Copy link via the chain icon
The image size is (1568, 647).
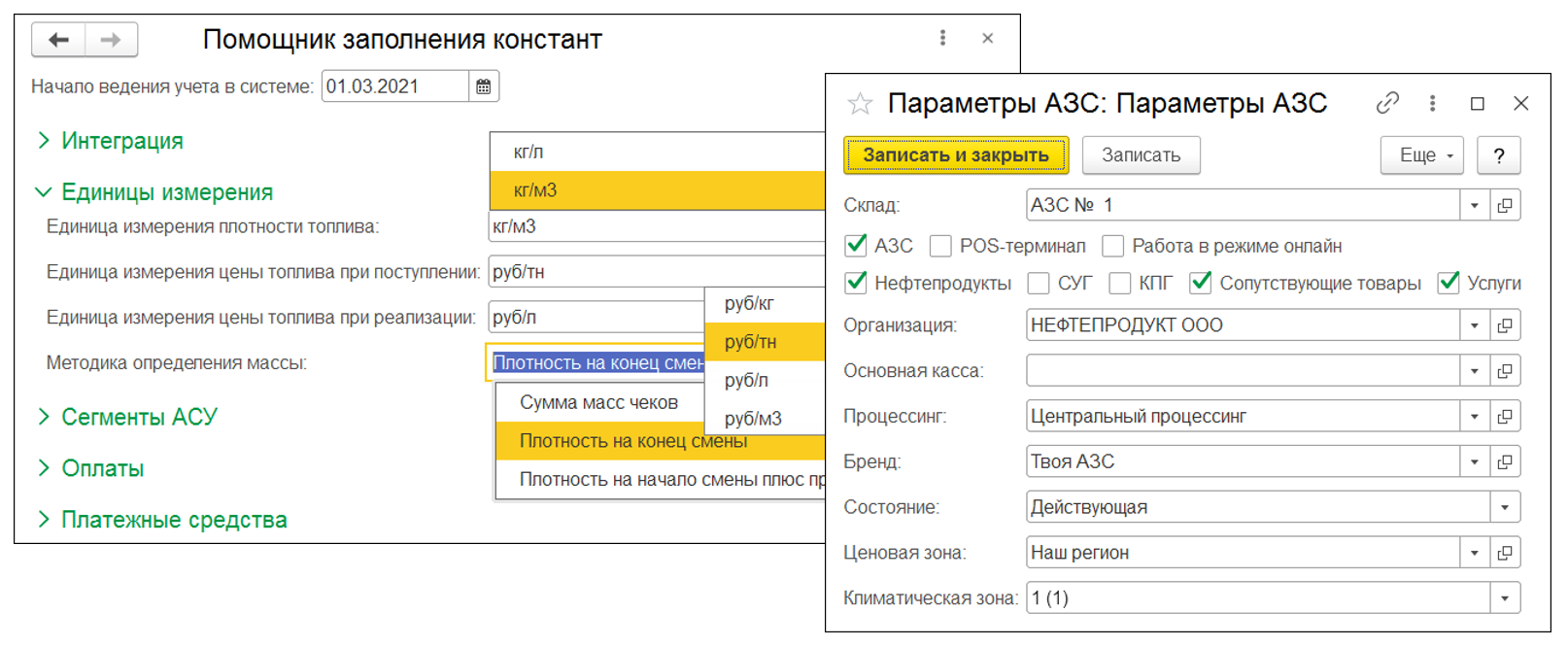pos(1387,103)
